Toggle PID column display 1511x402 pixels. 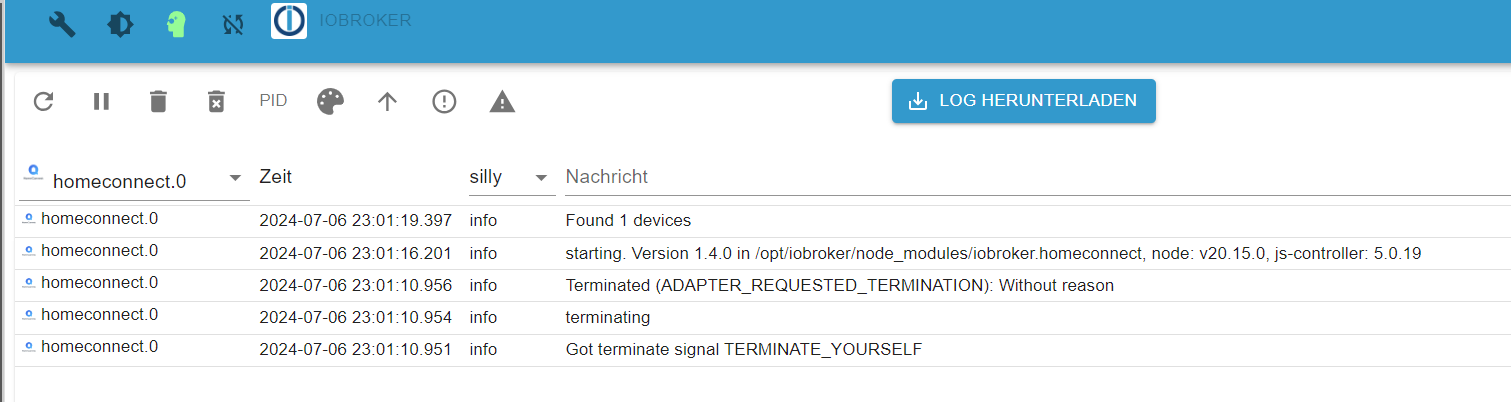(x=273, y=101)
